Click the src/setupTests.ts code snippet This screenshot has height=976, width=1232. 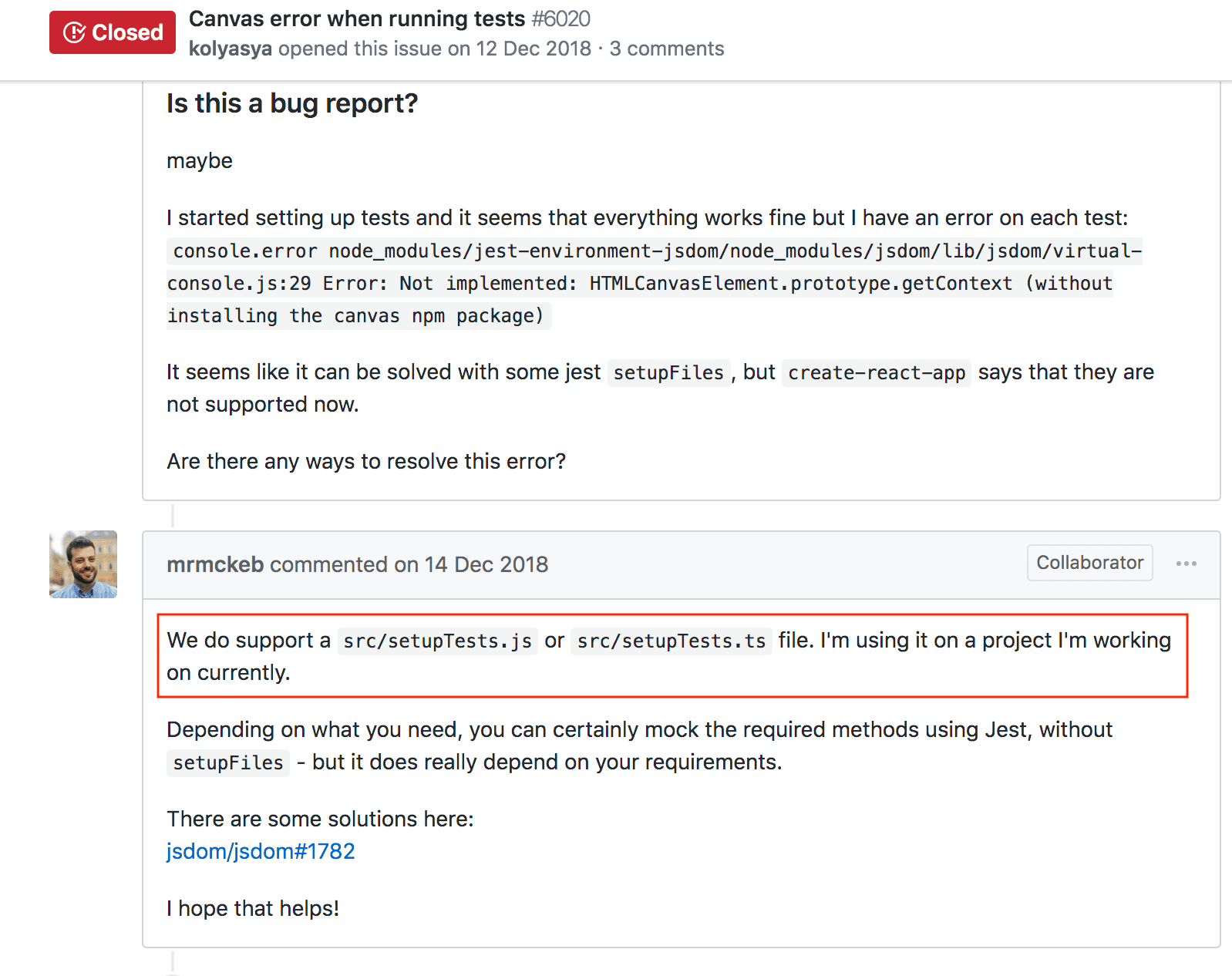tap(672, 641)
